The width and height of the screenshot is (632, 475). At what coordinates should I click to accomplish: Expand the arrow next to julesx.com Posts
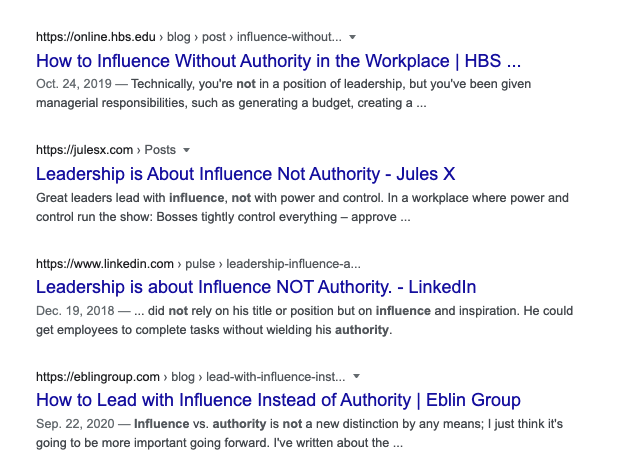(186, 150)
